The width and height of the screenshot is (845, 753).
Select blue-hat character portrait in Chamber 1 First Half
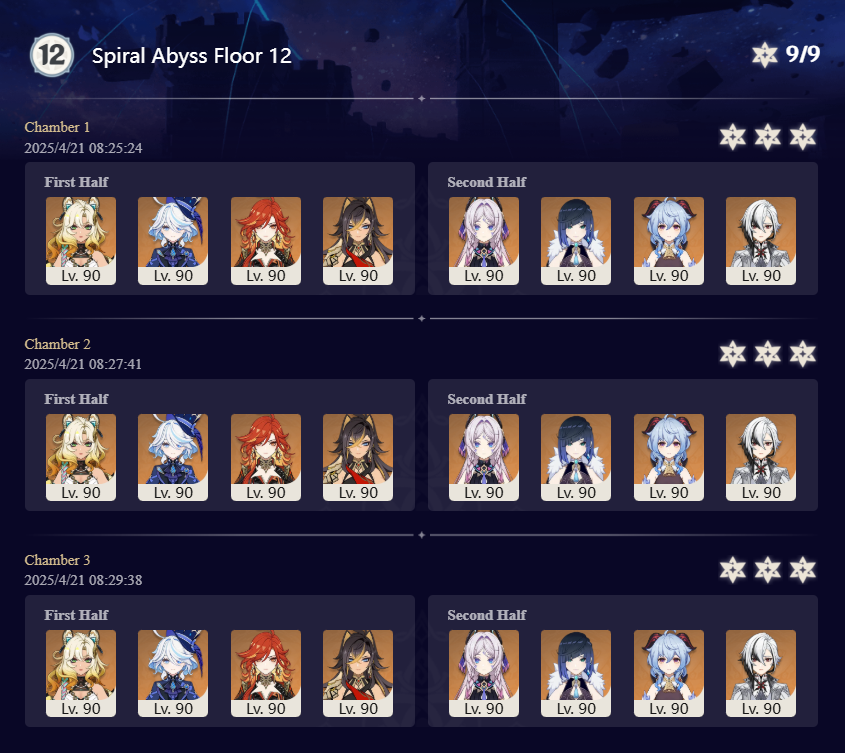[173, 240]
